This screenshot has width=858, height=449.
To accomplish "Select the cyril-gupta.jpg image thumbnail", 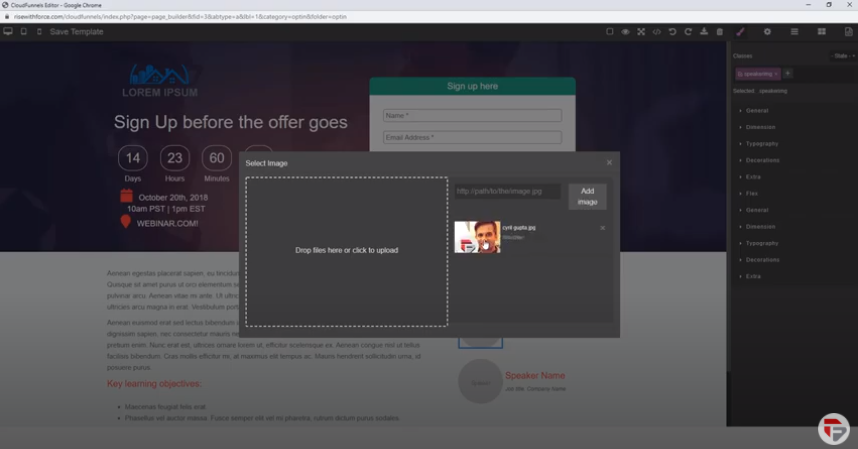I will (x=477, y=237).
